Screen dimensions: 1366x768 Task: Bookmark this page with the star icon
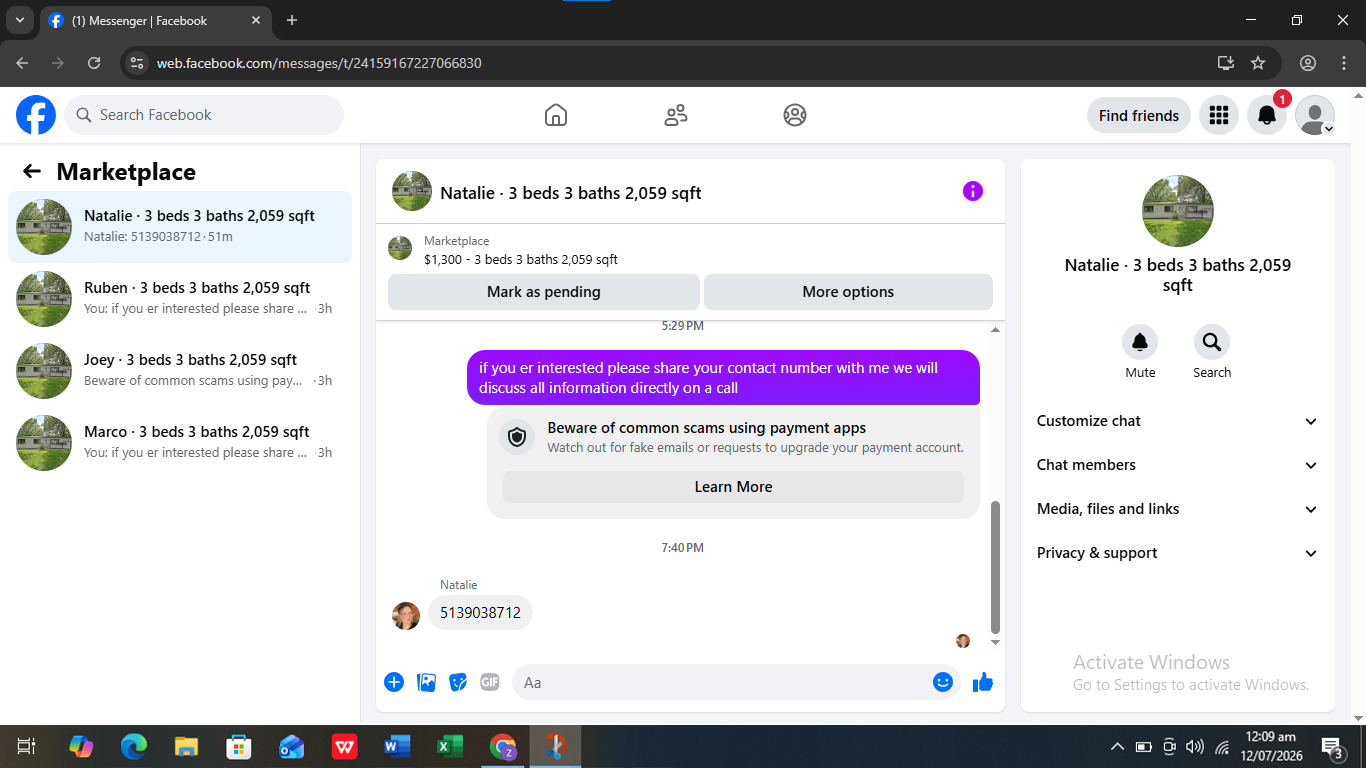pos(1258,63)
